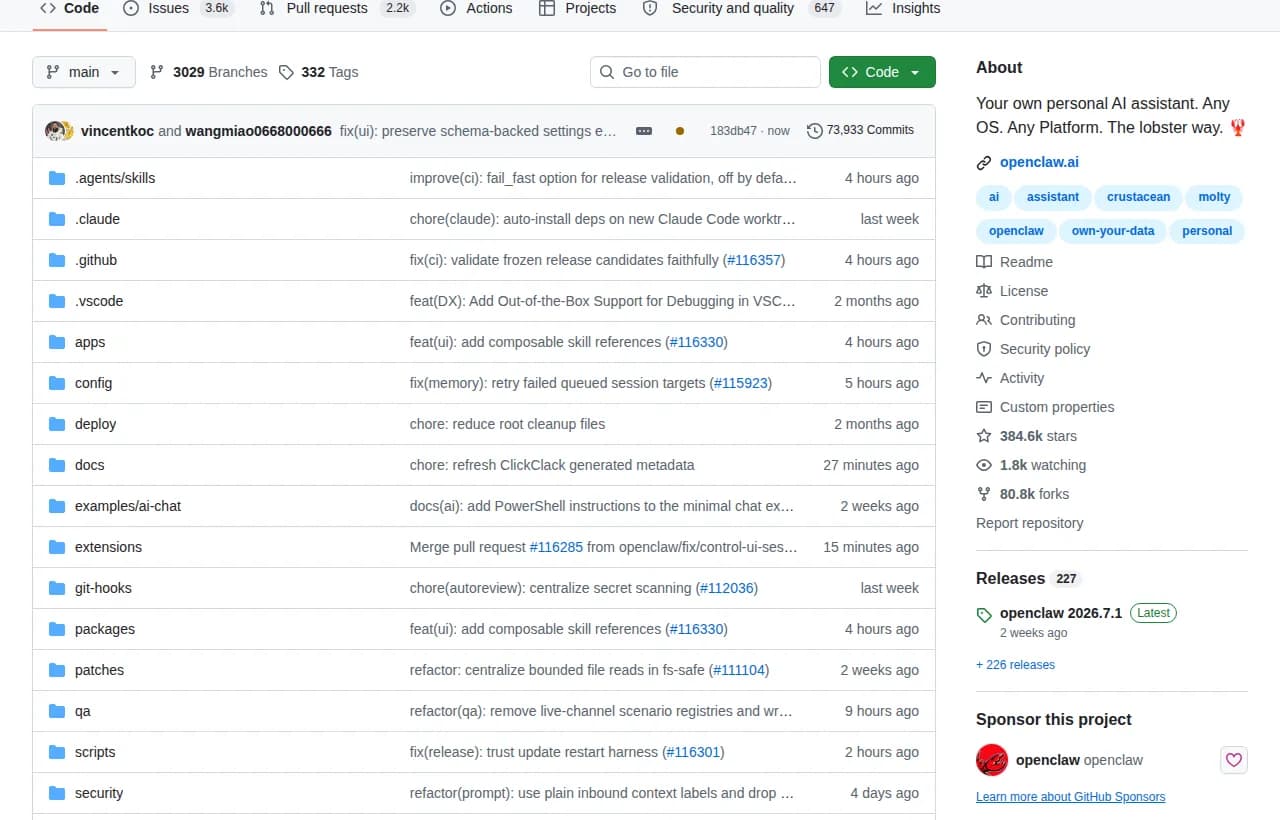Open the scripts folder
Screen dimensions: 1280x820
[x=95, y=752]
